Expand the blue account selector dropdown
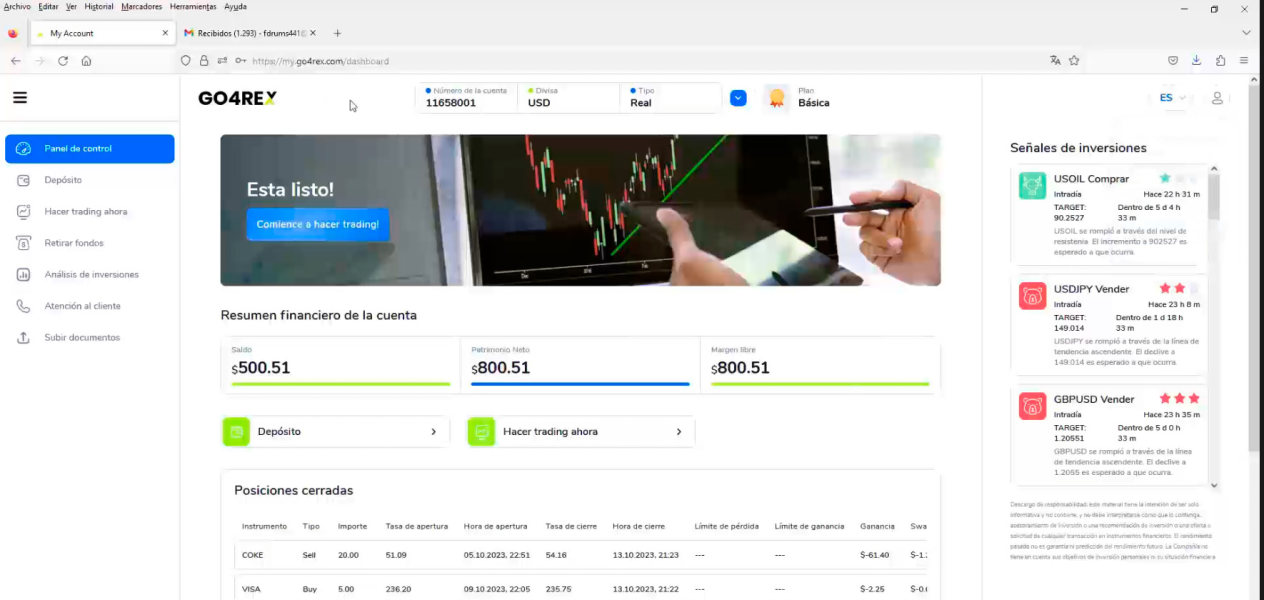Screen dimensions: 1264x600 click(738, 98)
